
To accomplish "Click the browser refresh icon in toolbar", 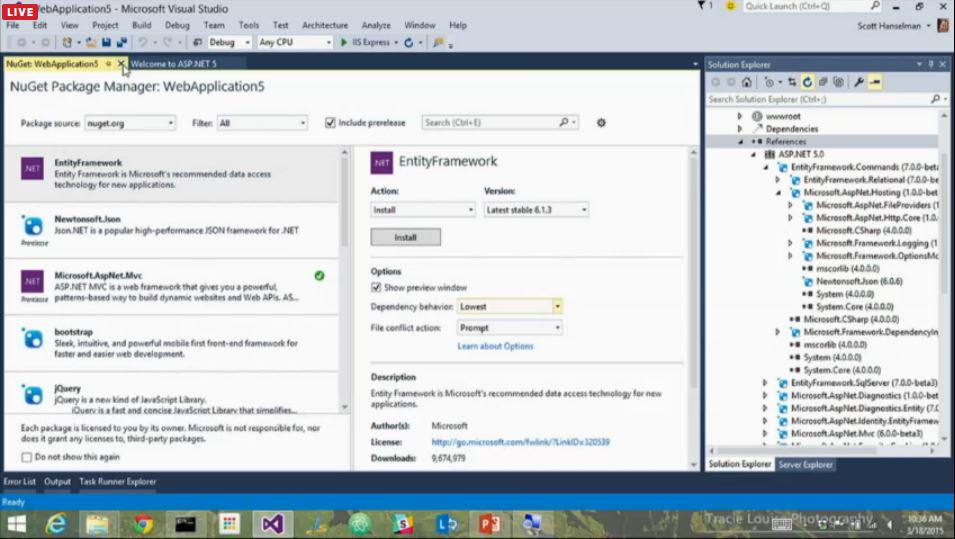I will click(409, 43).
